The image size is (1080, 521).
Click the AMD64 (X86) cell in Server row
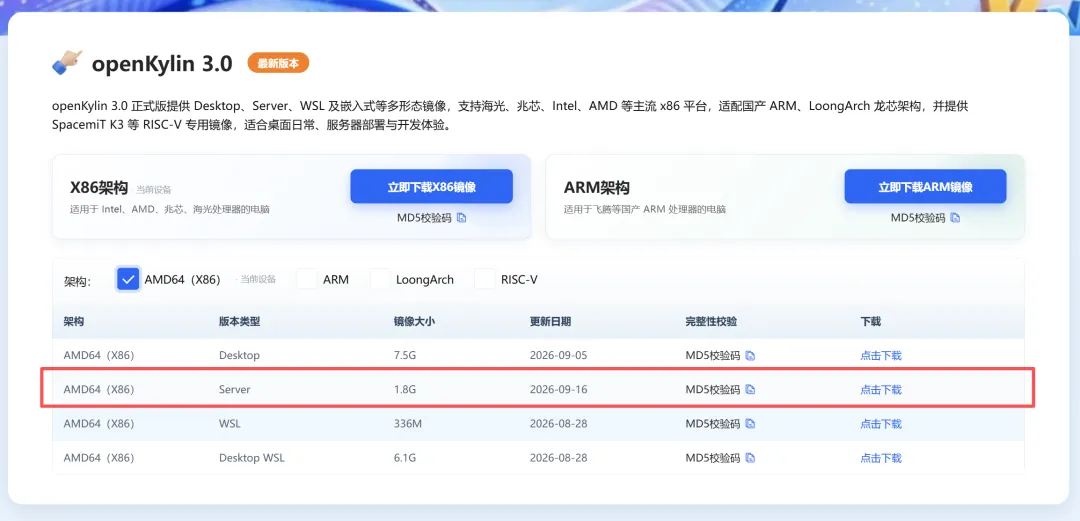[x=98, y=389]
